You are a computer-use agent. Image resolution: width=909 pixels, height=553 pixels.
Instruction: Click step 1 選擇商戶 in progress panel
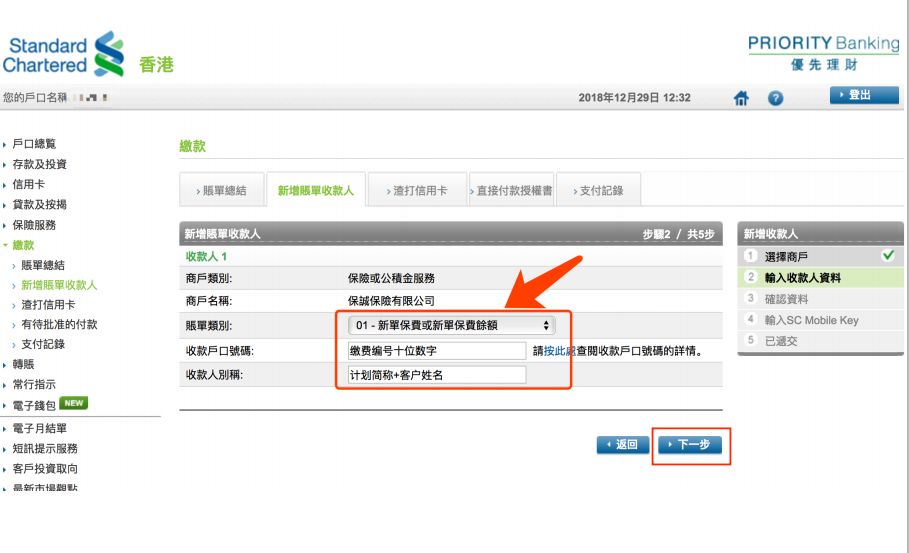point(820,256)
